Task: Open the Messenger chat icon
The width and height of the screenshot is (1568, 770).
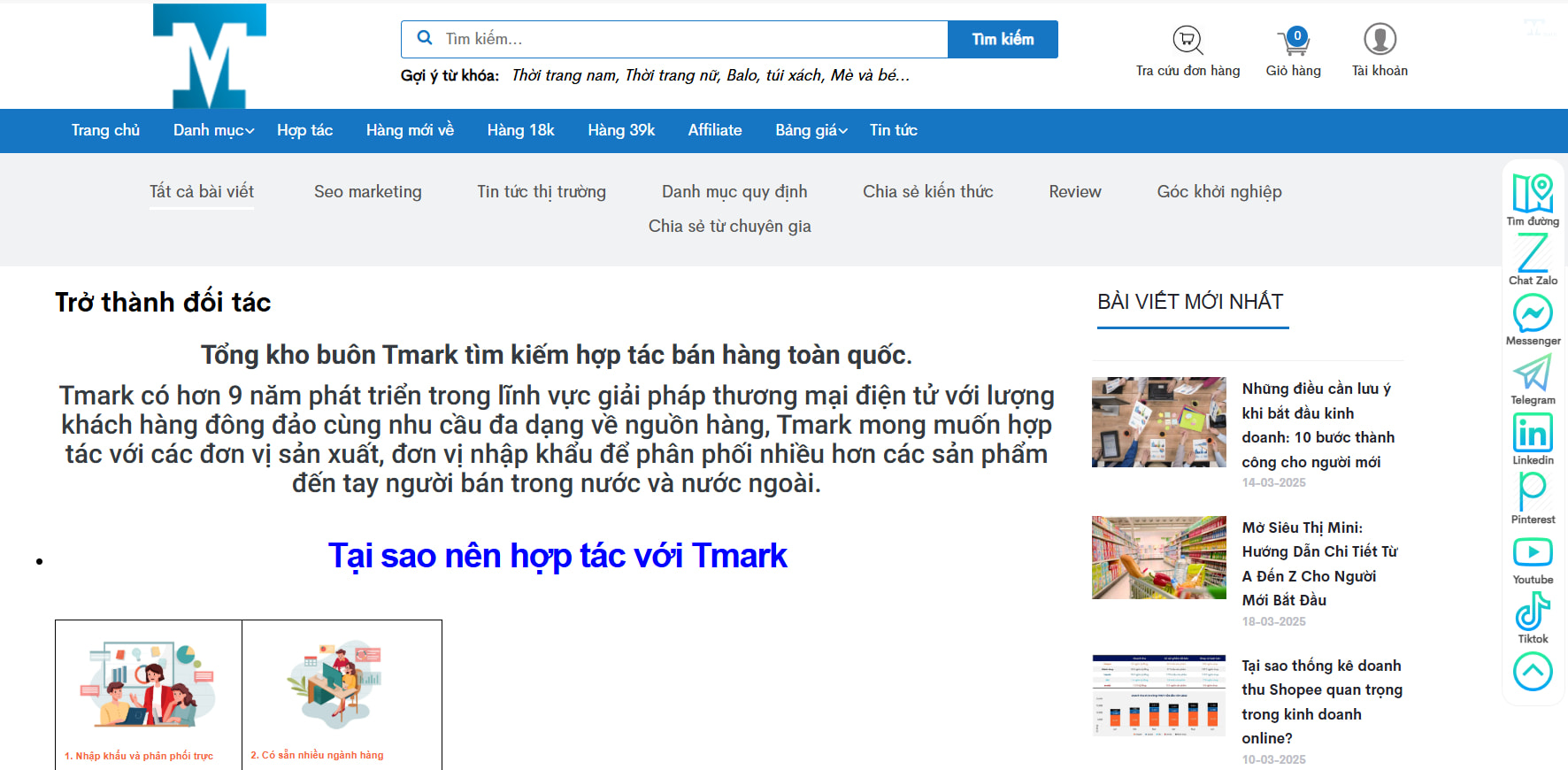Action: click(x=1533, y=312)
